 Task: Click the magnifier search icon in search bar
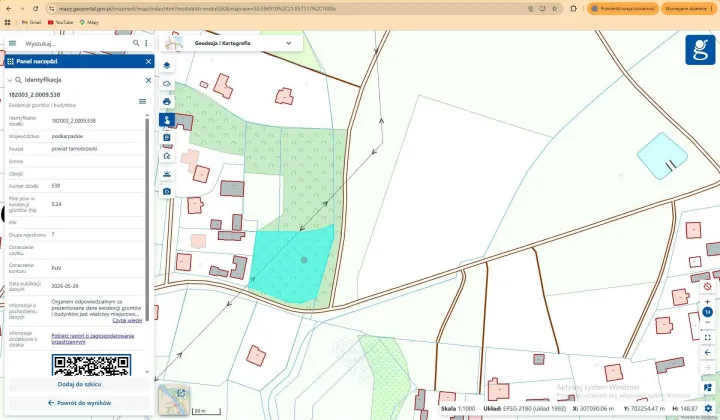click(136, 43)
